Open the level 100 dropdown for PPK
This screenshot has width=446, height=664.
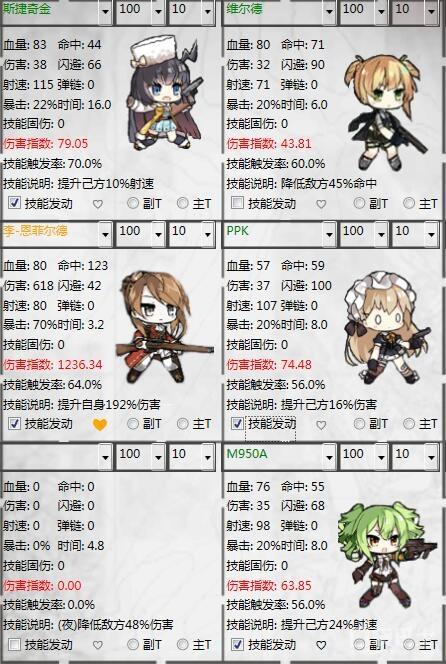[x=381, y=233]
